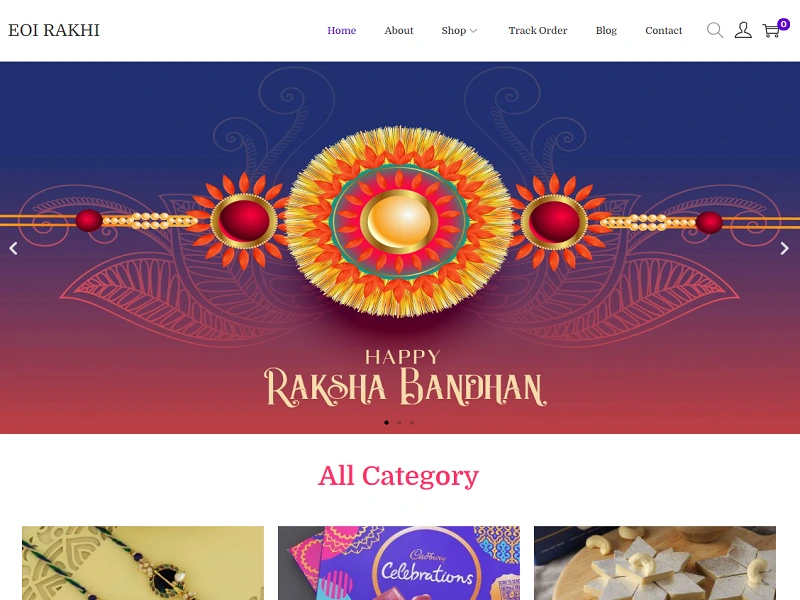
Task: Open the Cadbury Celebrations category thumbnail
Action: tap(399, 563)
